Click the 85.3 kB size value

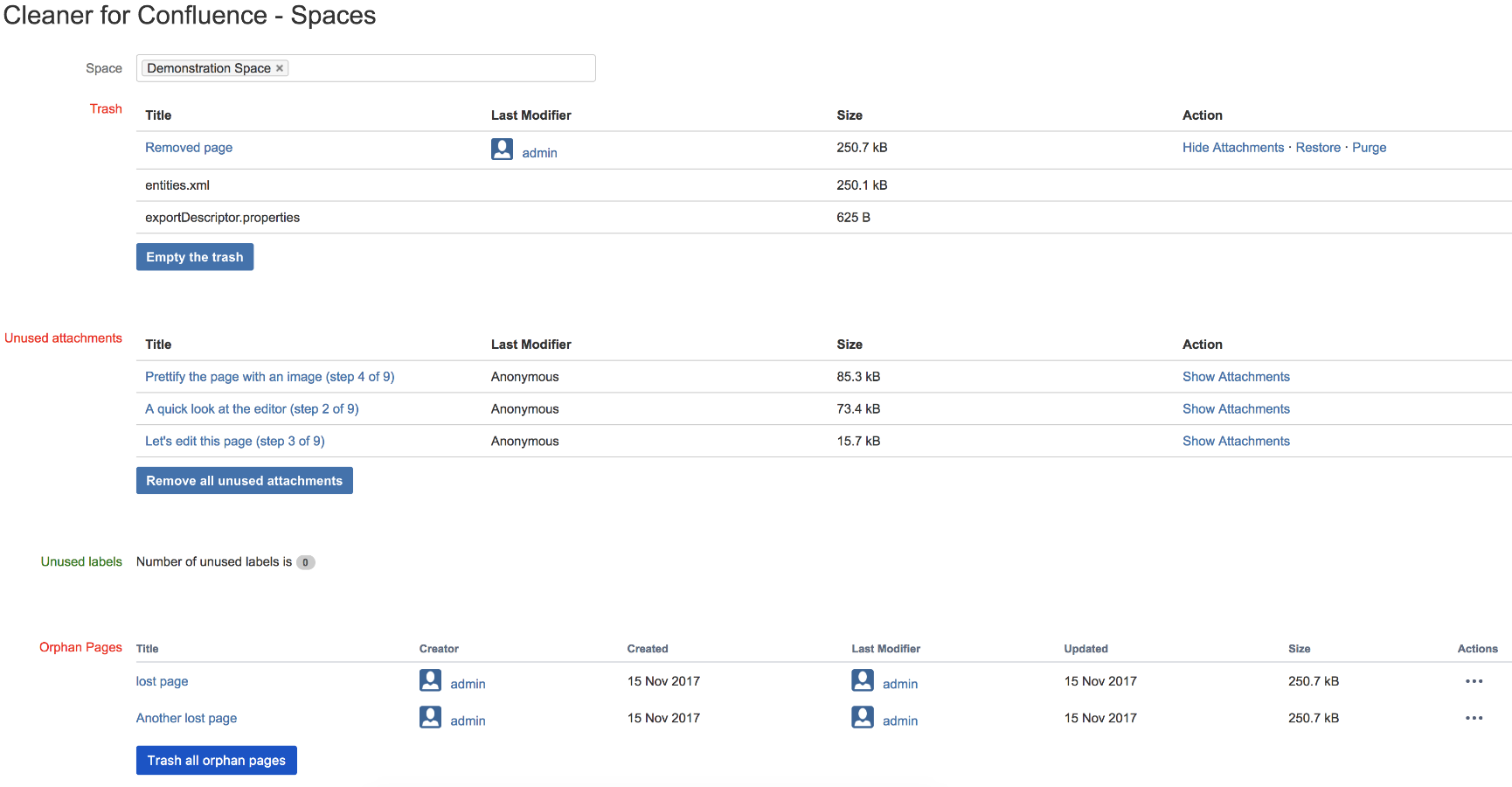(858, 377)
